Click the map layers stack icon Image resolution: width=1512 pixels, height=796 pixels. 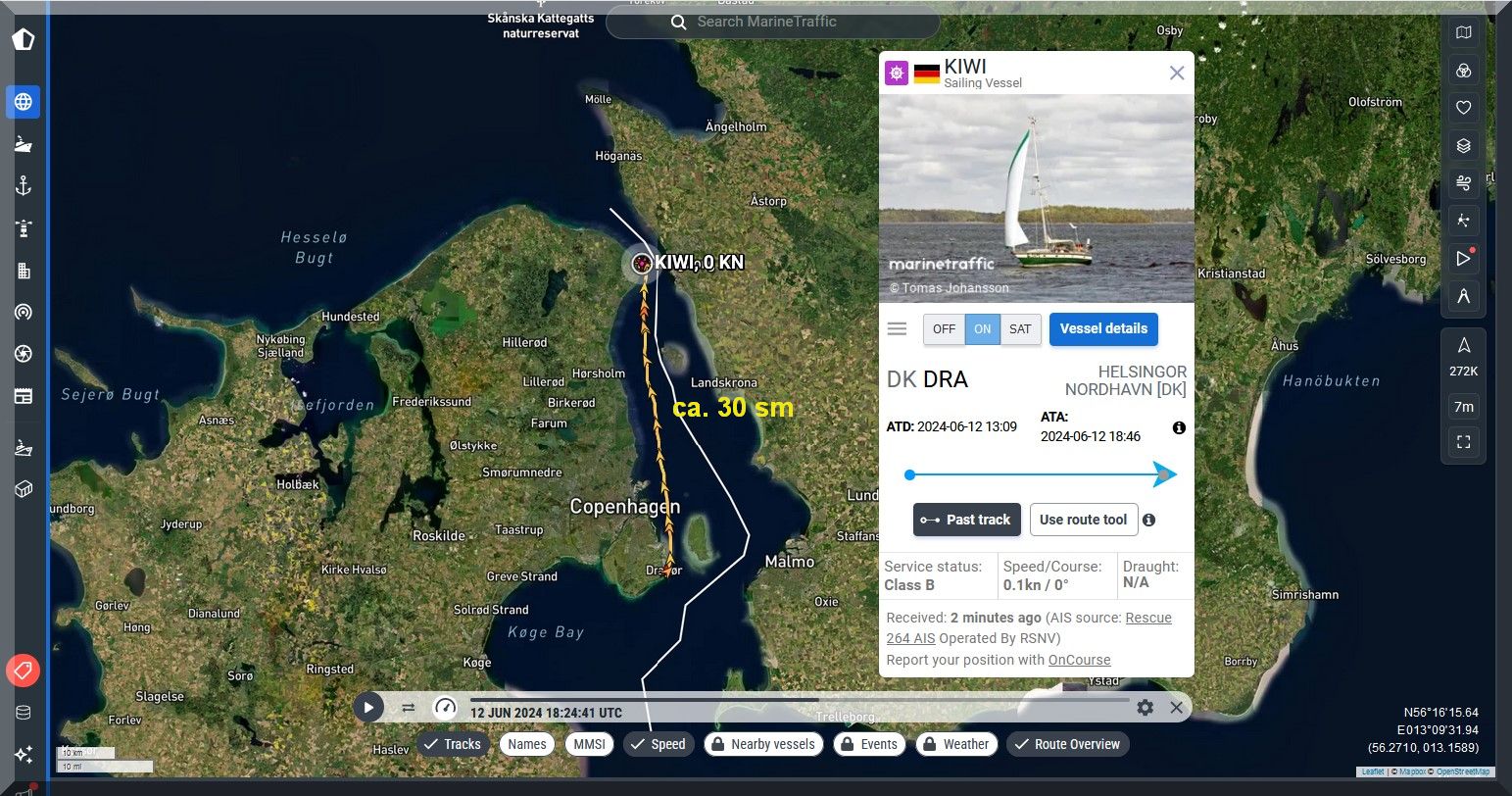tap(1463, 146)
